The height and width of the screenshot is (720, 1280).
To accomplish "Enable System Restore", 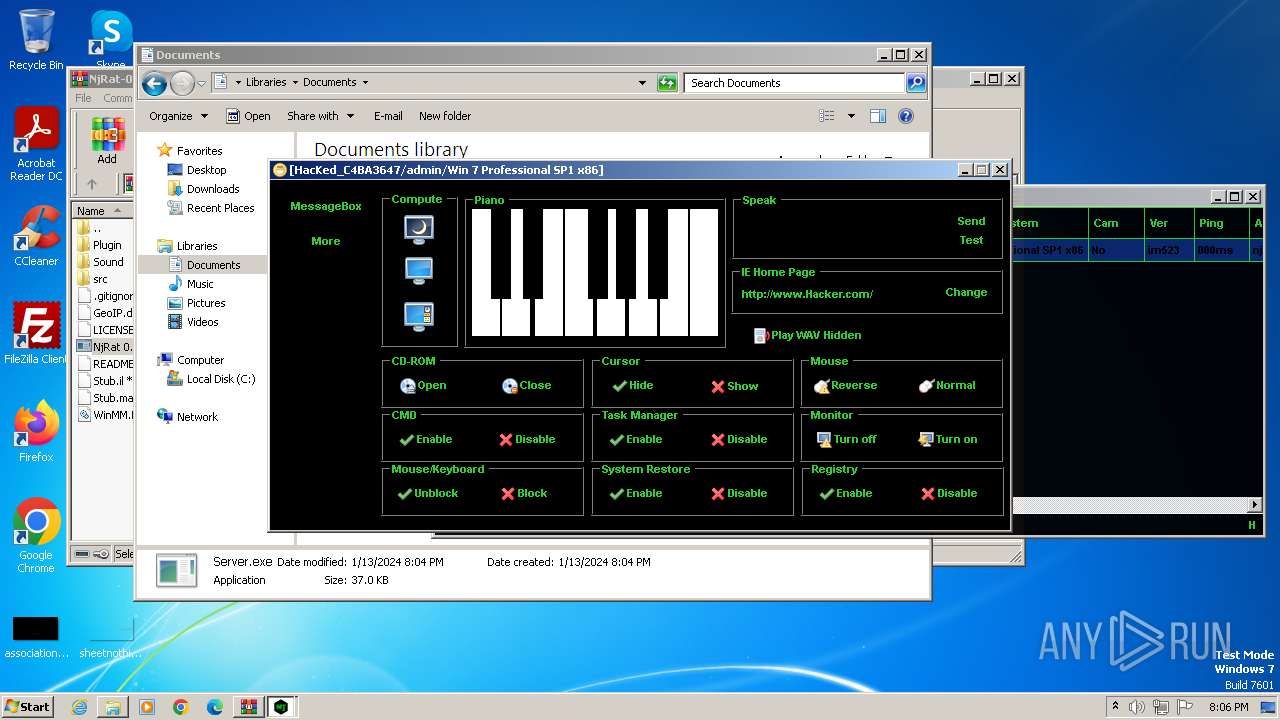I will (x=636, y=493).
